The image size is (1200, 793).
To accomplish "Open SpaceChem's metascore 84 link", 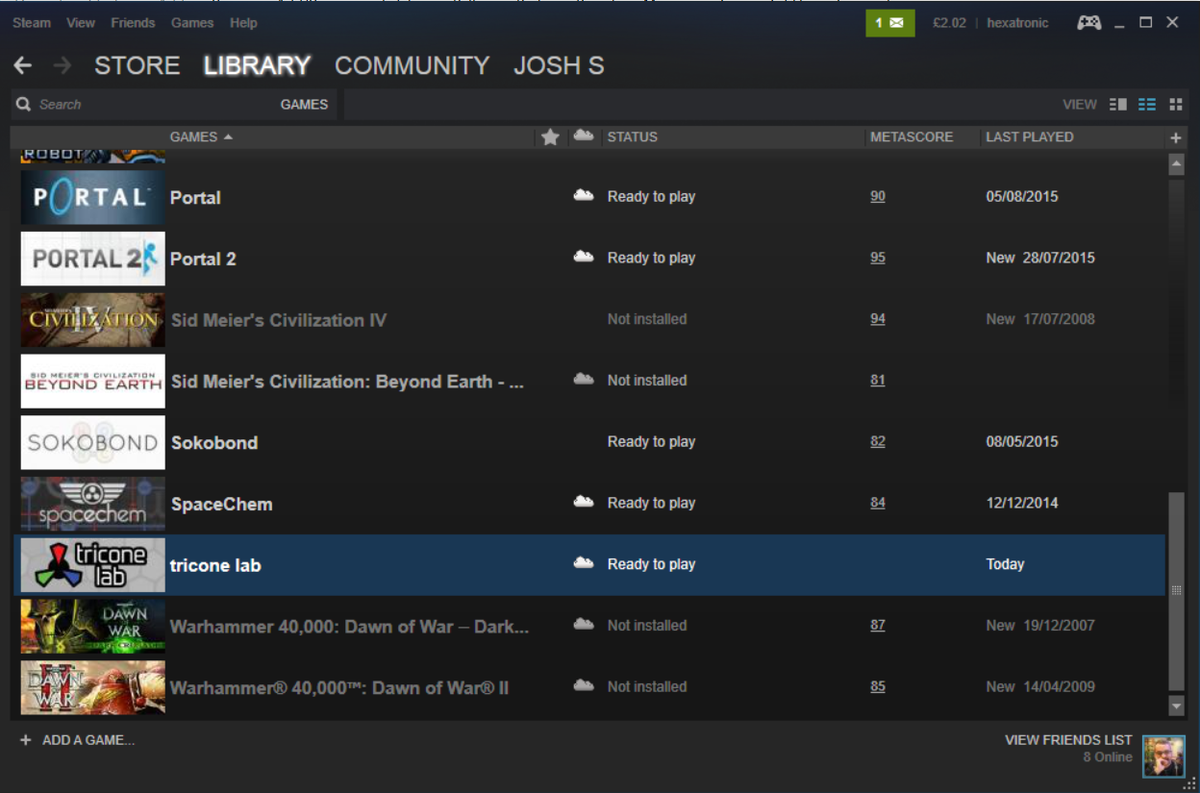I will pyautogui.click(x=877, y=503).
